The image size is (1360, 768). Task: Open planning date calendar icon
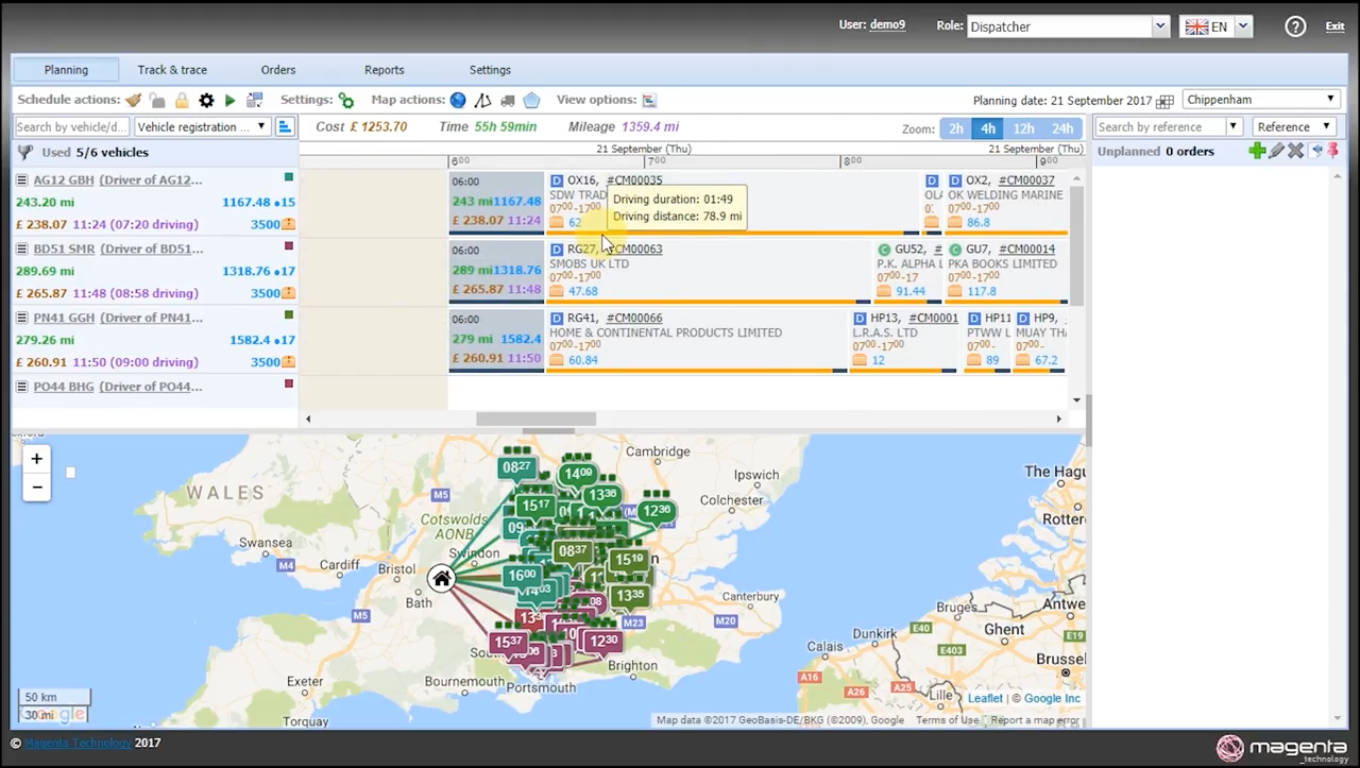click(x=1164, y=101)
